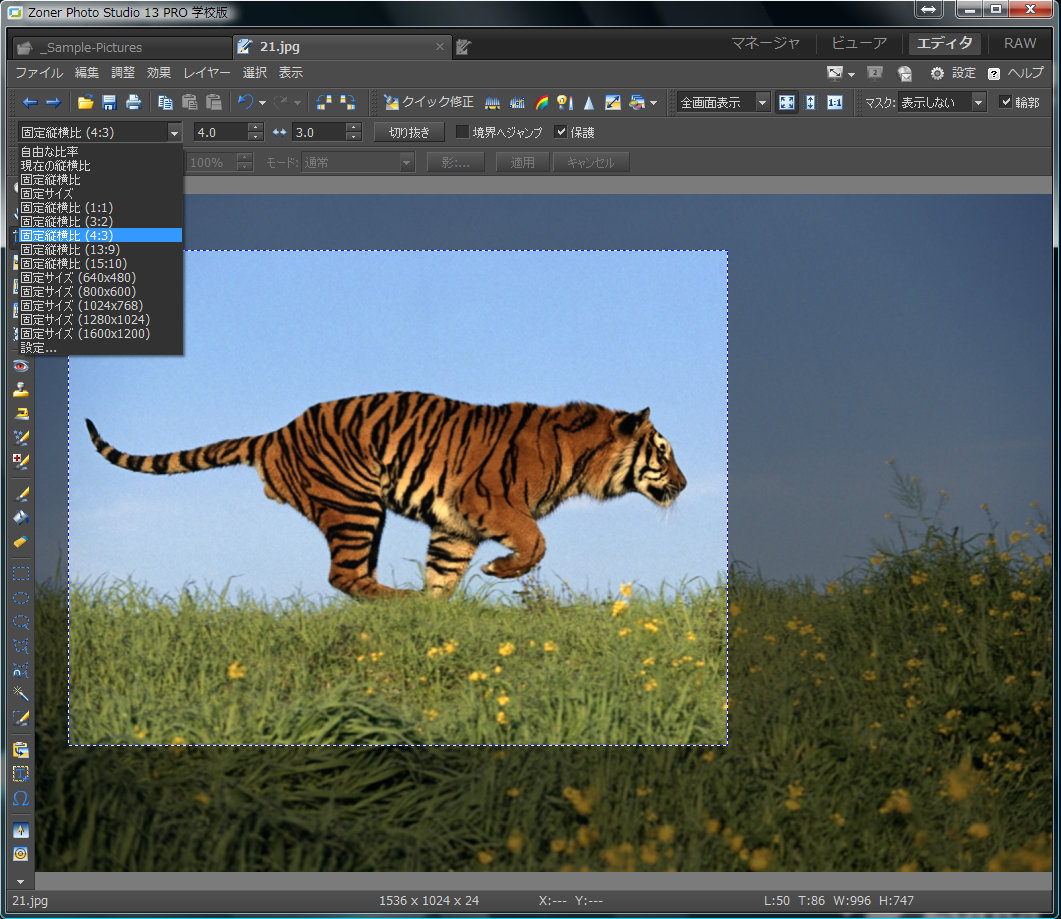Click the 1:1 actual size zoom icon
The height and width of the screenshot is (919, 1061).
click(x=834, y=102)
